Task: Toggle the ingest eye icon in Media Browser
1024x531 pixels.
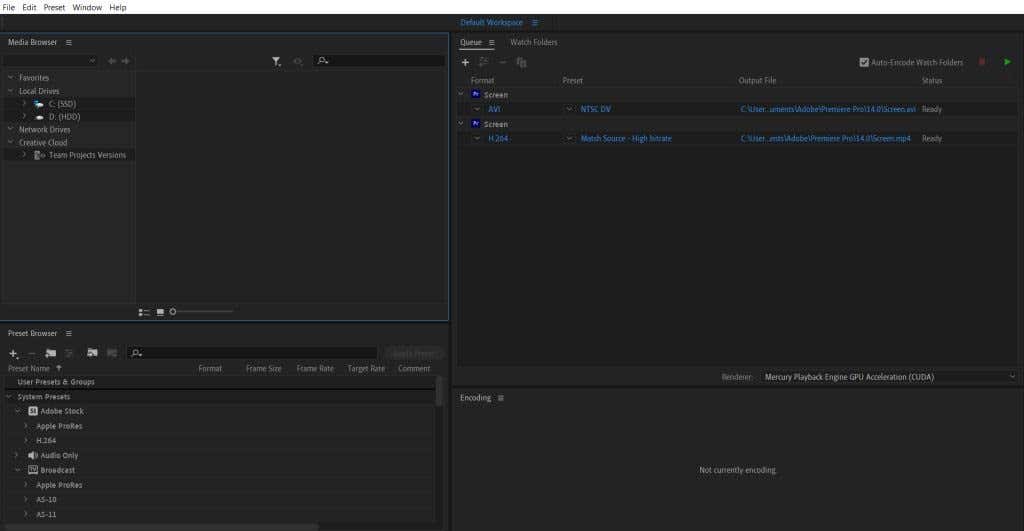Action: coord(298,61)
